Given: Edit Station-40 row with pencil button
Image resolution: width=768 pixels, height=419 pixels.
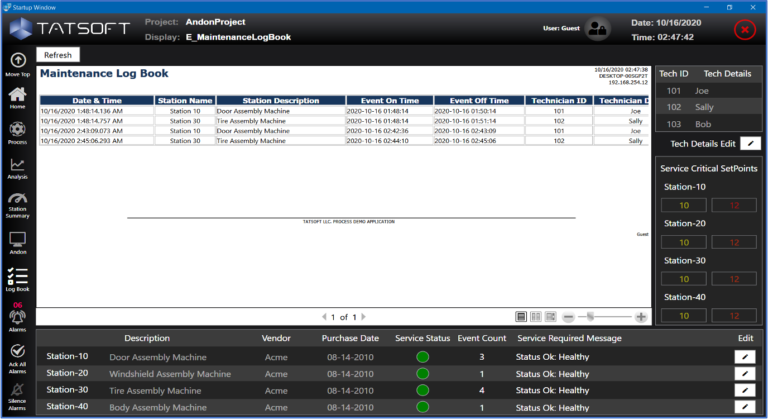Looking at the screenshot, I should point(745,407).
